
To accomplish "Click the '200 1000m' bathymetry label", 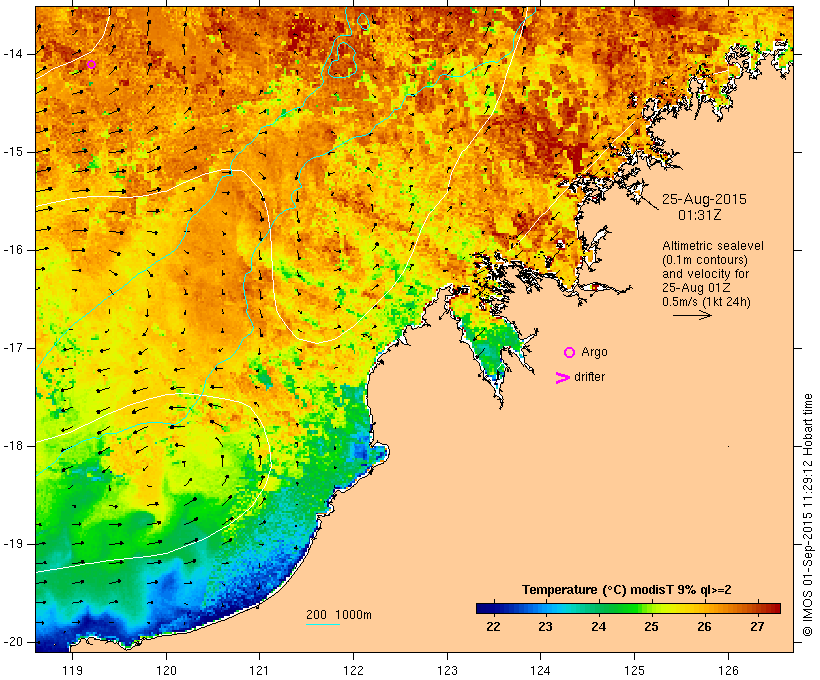I will click(339, 615).
